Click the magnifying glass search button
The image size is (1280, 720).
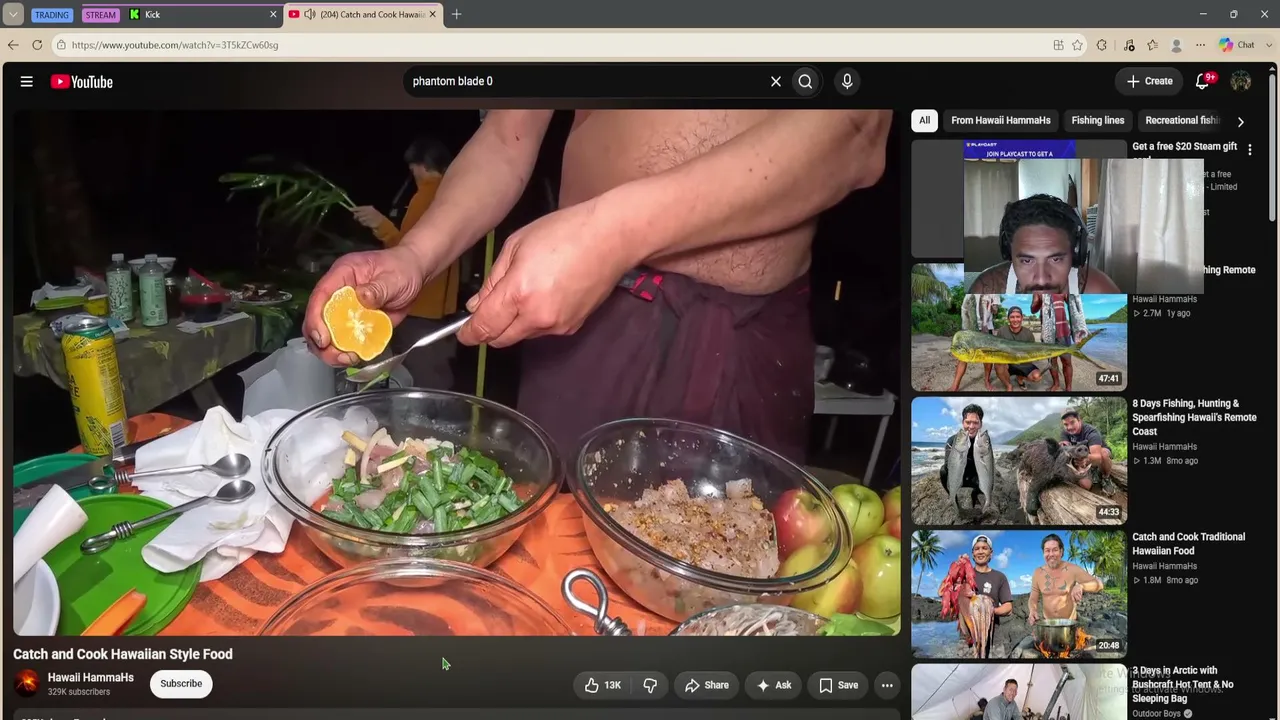pos(805,82)
